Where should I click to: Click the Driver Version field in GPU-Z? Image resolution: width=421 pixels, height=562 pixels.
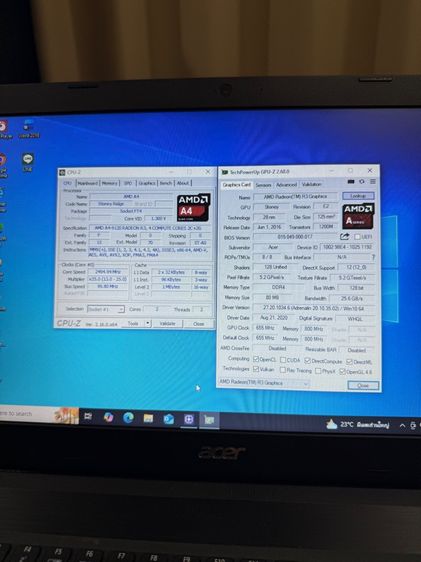click(314, 308)
